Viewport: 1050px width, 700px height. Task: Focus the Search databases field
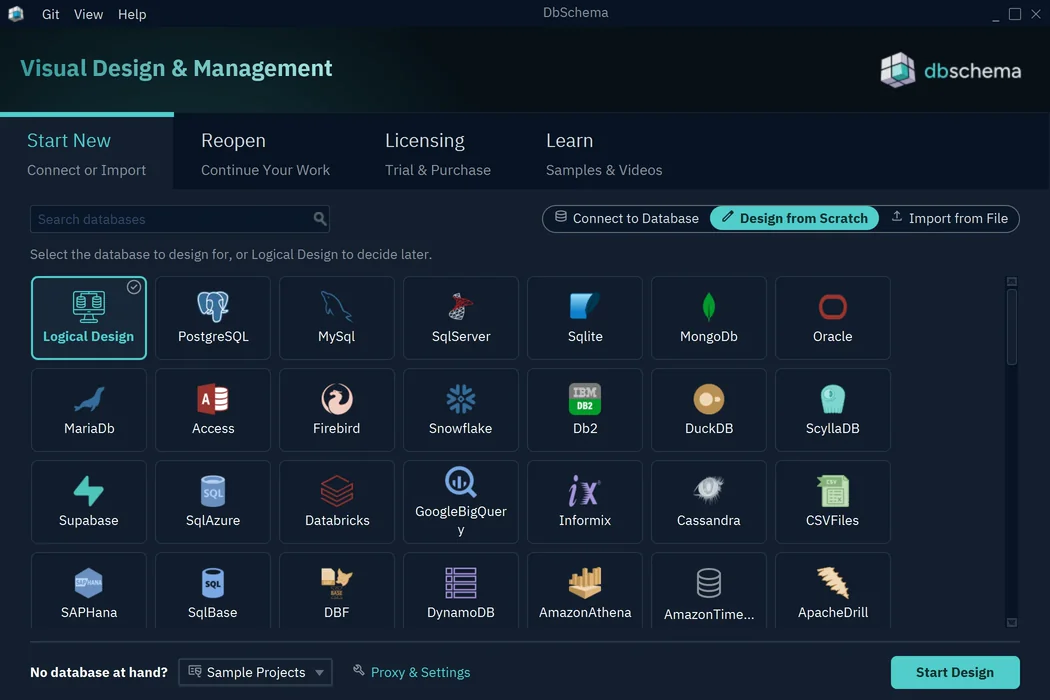point(179,219)
